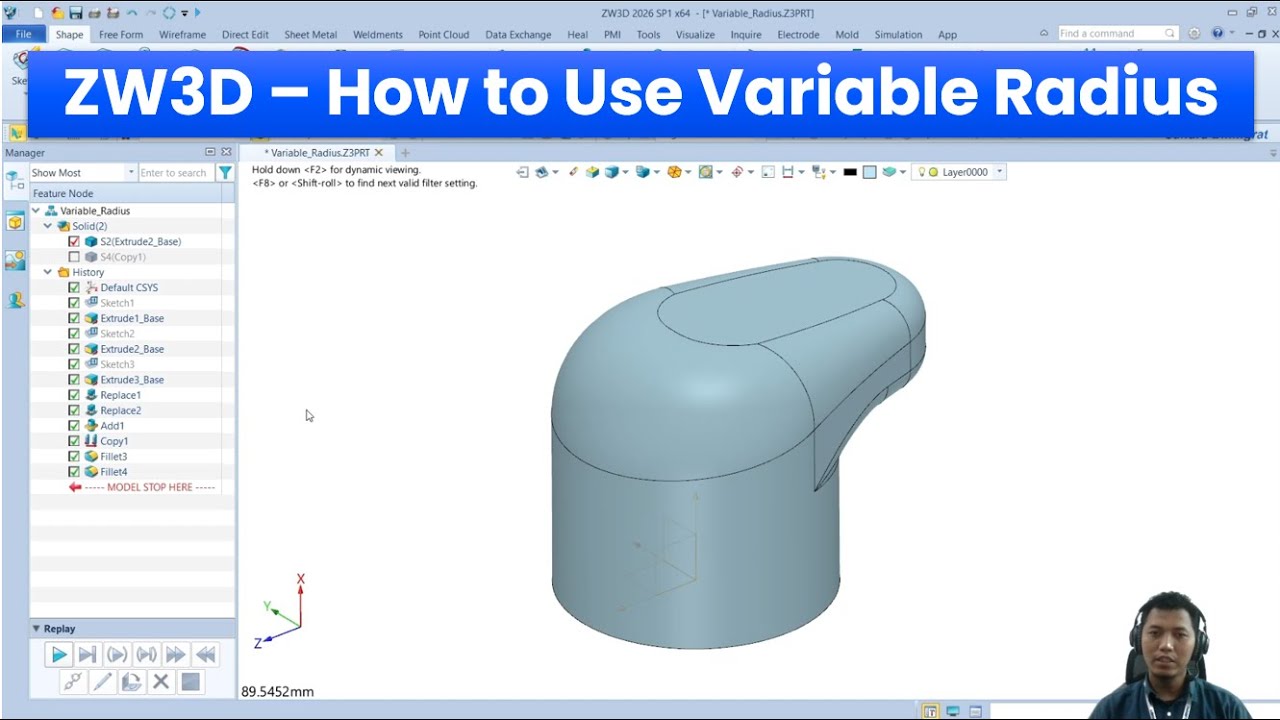The image size is (1280, 720).
Task: Click the yellow box icon in Manager sidebar
Action: coord(15,222)
